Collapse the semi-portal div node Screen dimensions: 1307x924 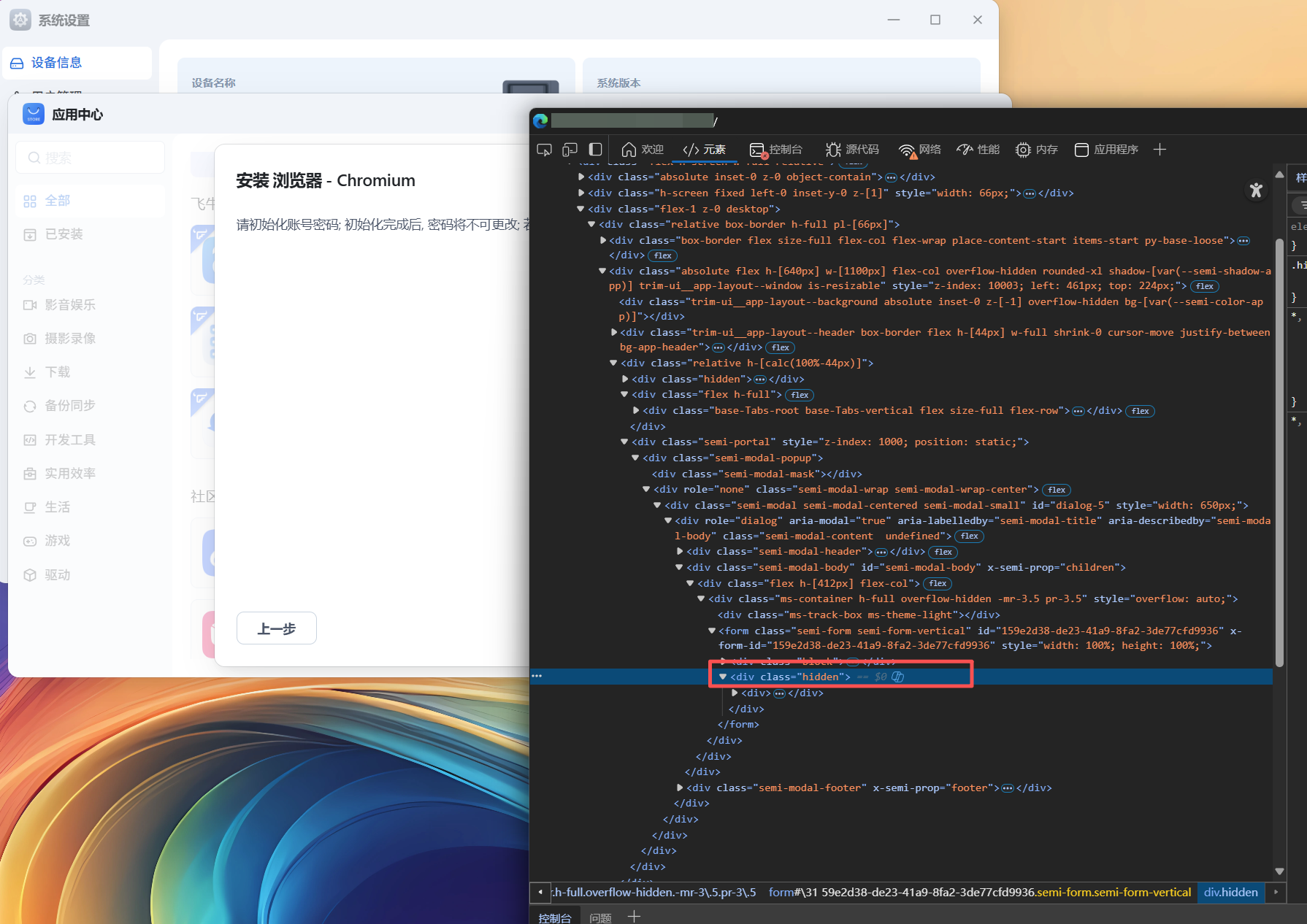624,442
